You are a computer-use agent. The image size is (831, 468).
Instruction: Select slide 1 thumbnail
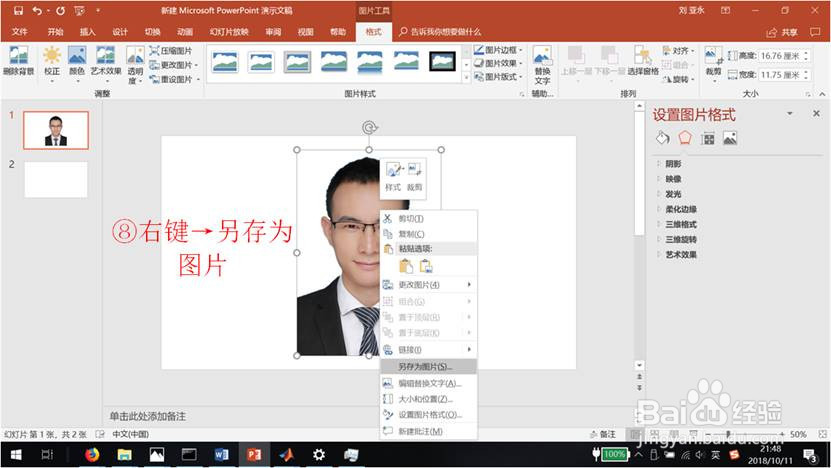[56, 130]
